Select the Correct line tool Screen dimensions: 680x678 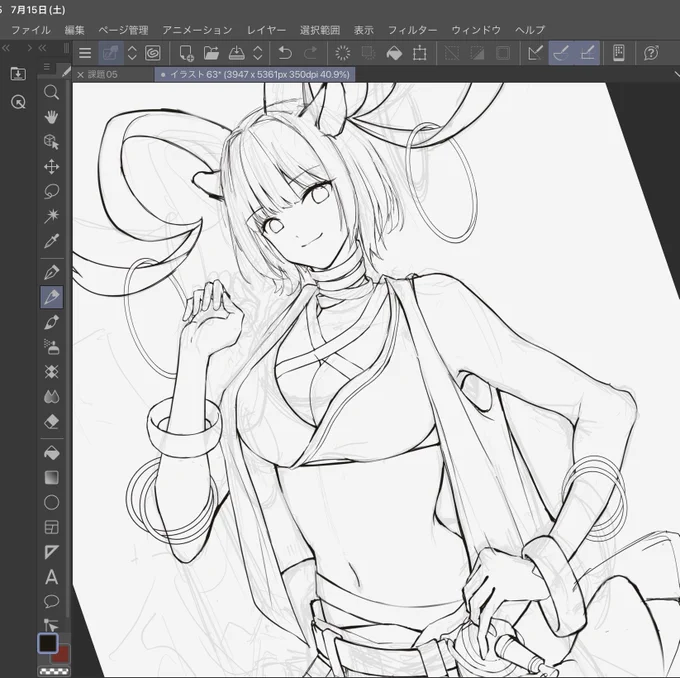pyautogui.click(x=51, y=625)
